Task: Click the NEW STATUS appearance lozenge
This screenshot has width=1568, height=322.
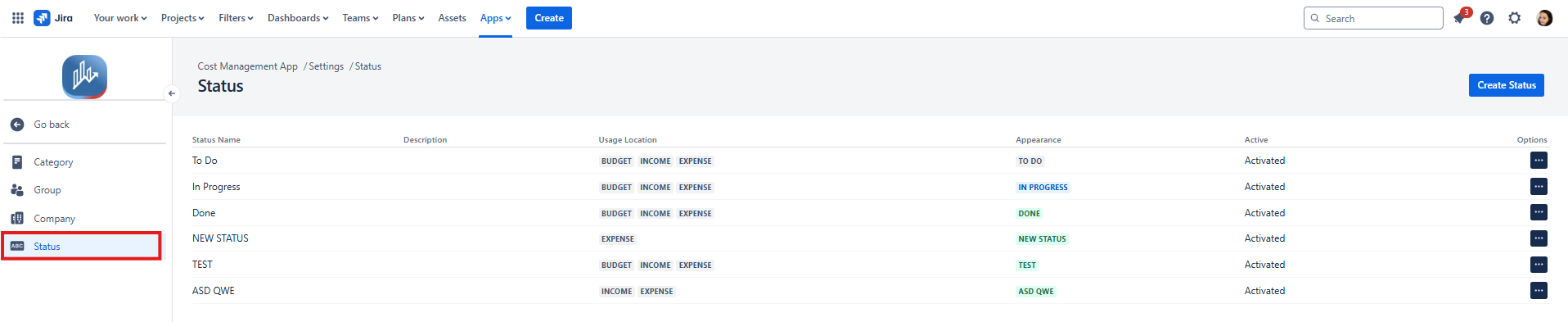Action: point(1042,239)
